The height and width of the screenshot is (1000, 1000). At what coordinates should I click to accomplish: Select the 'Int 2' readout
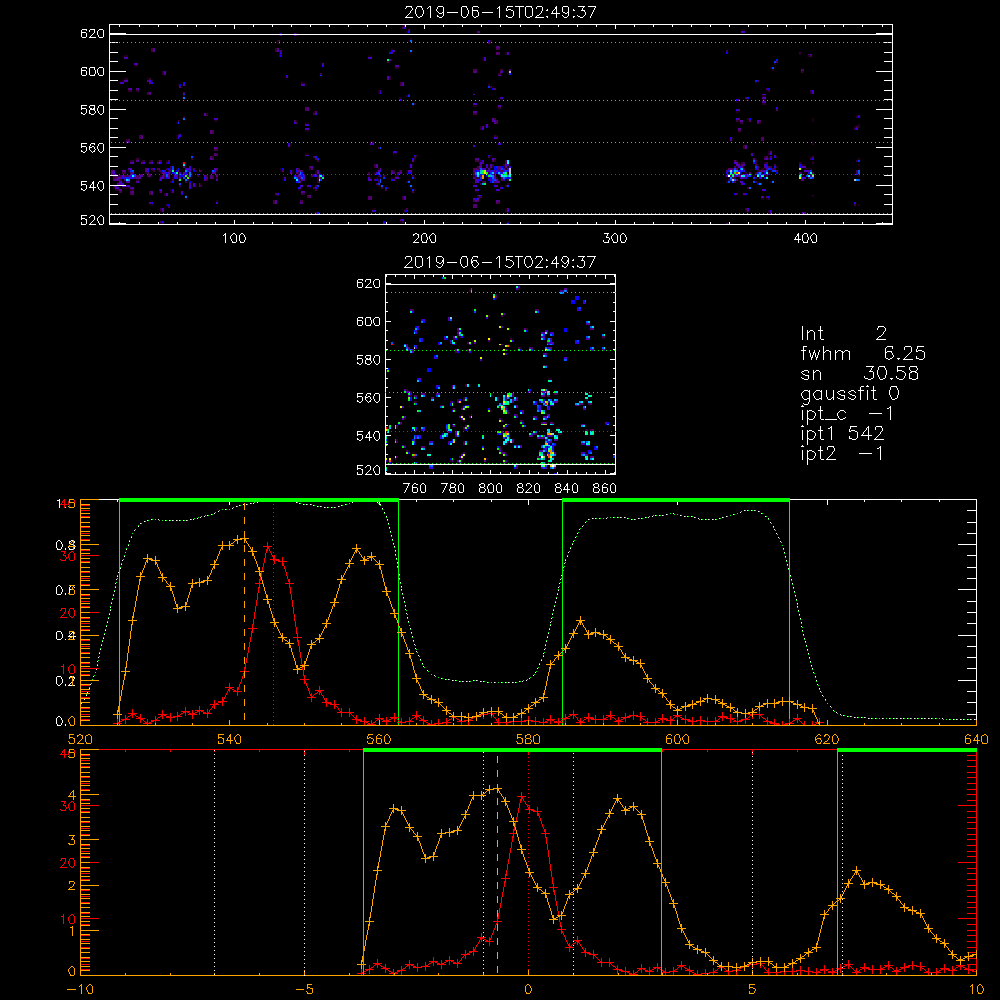coord(843,334)
